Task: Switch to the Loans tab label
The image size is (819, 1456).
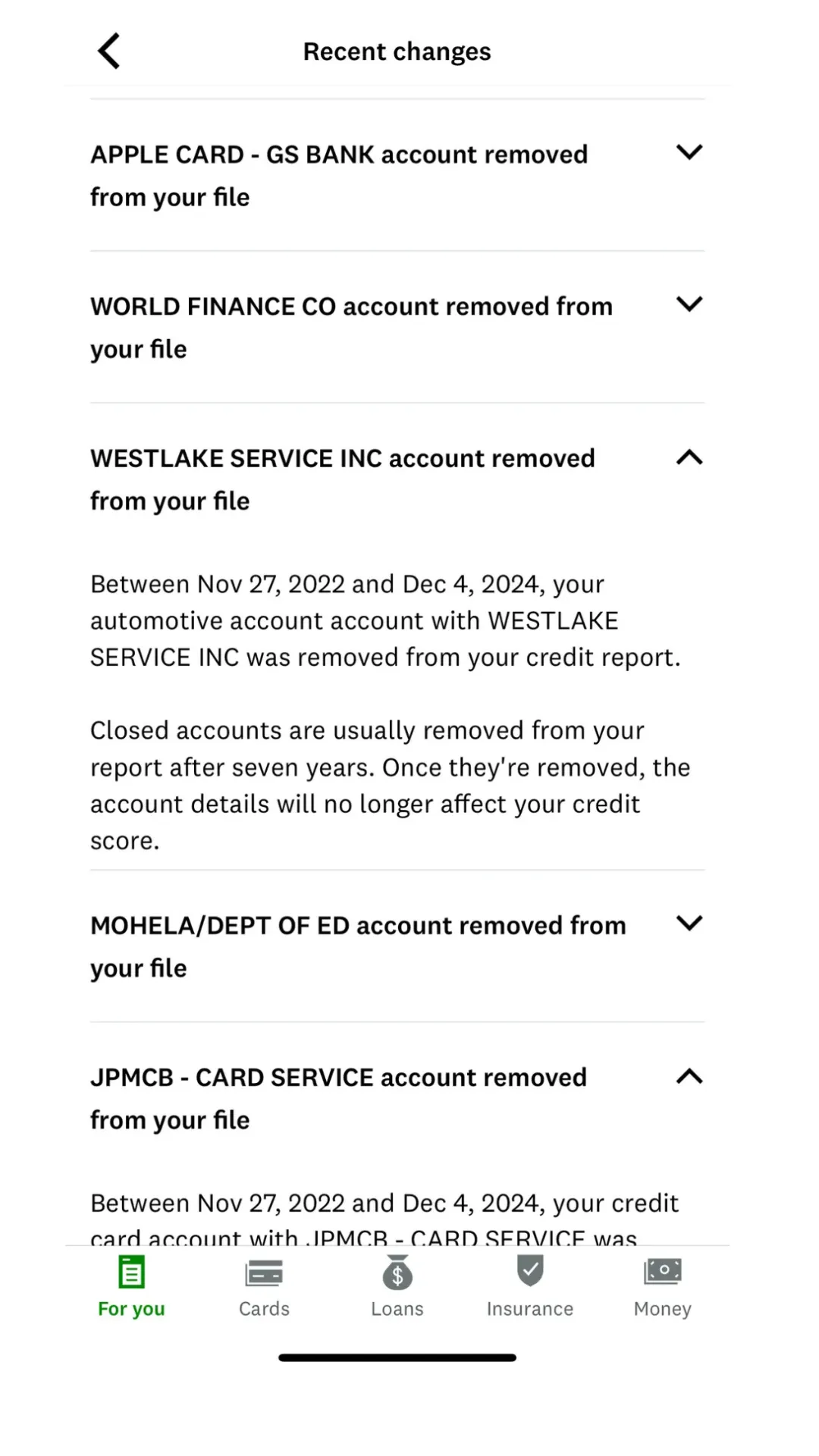Action: 397,1309
